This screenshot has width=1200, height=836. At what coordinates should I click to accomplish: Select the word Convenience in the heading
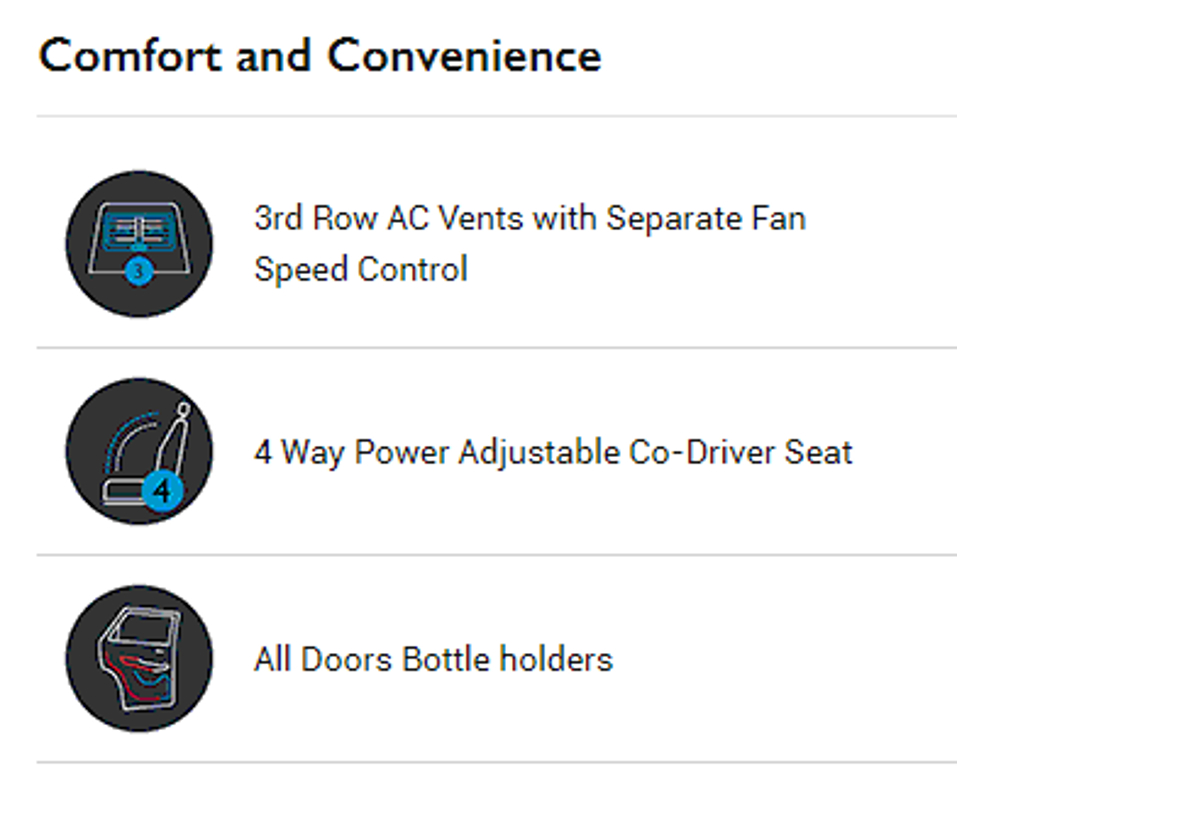pyautogui.click(x=464, y=54)
